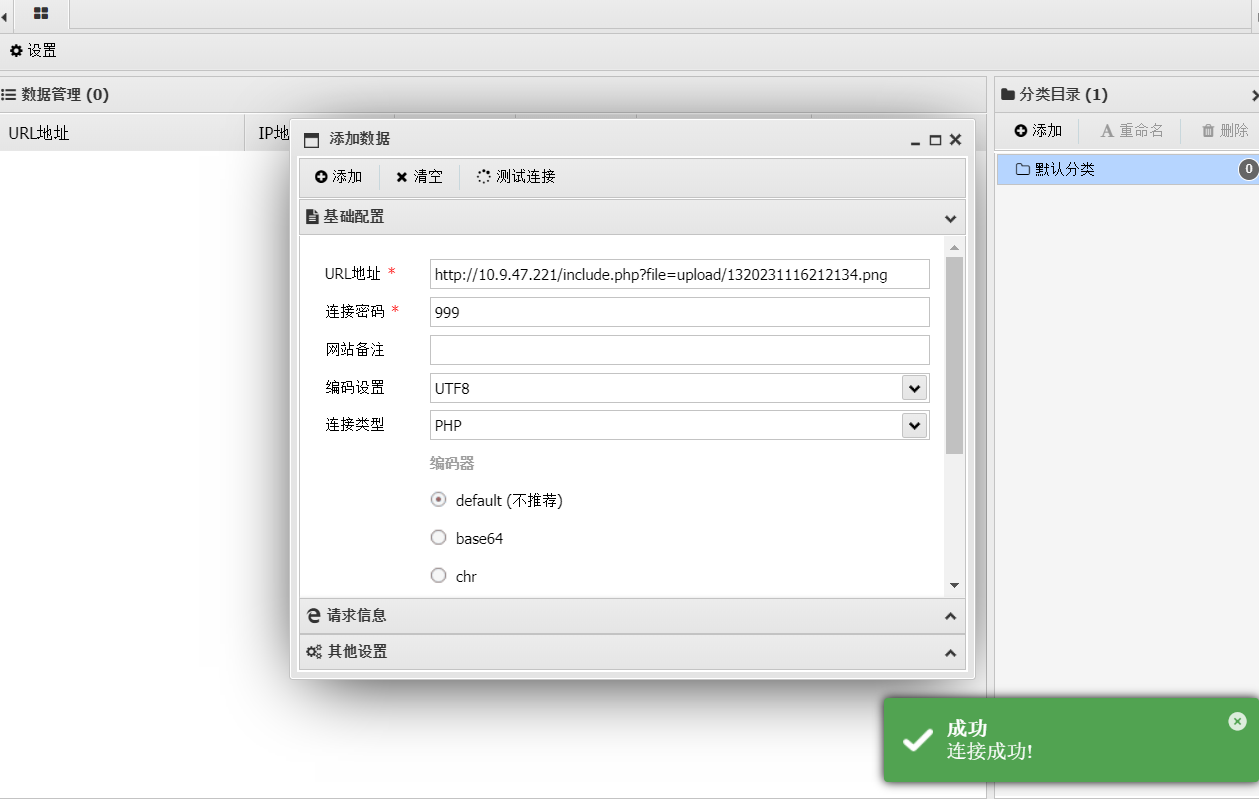Screen dimensions: 1259x799
Task: Click 删除 in the 分类目录 panel
Action: [x=1224, y=131]
